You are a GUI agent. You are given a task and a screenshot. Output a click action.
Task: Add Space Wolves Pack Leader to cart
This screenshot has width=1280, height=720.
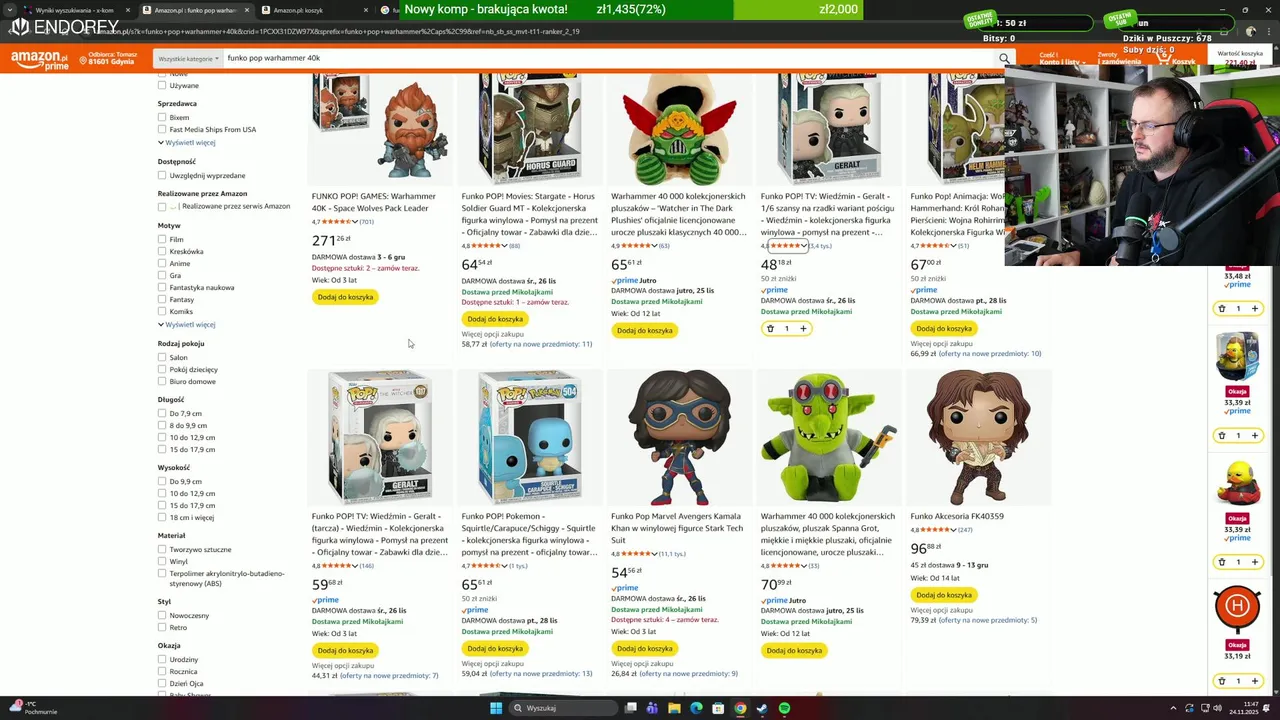coord(345,297)
